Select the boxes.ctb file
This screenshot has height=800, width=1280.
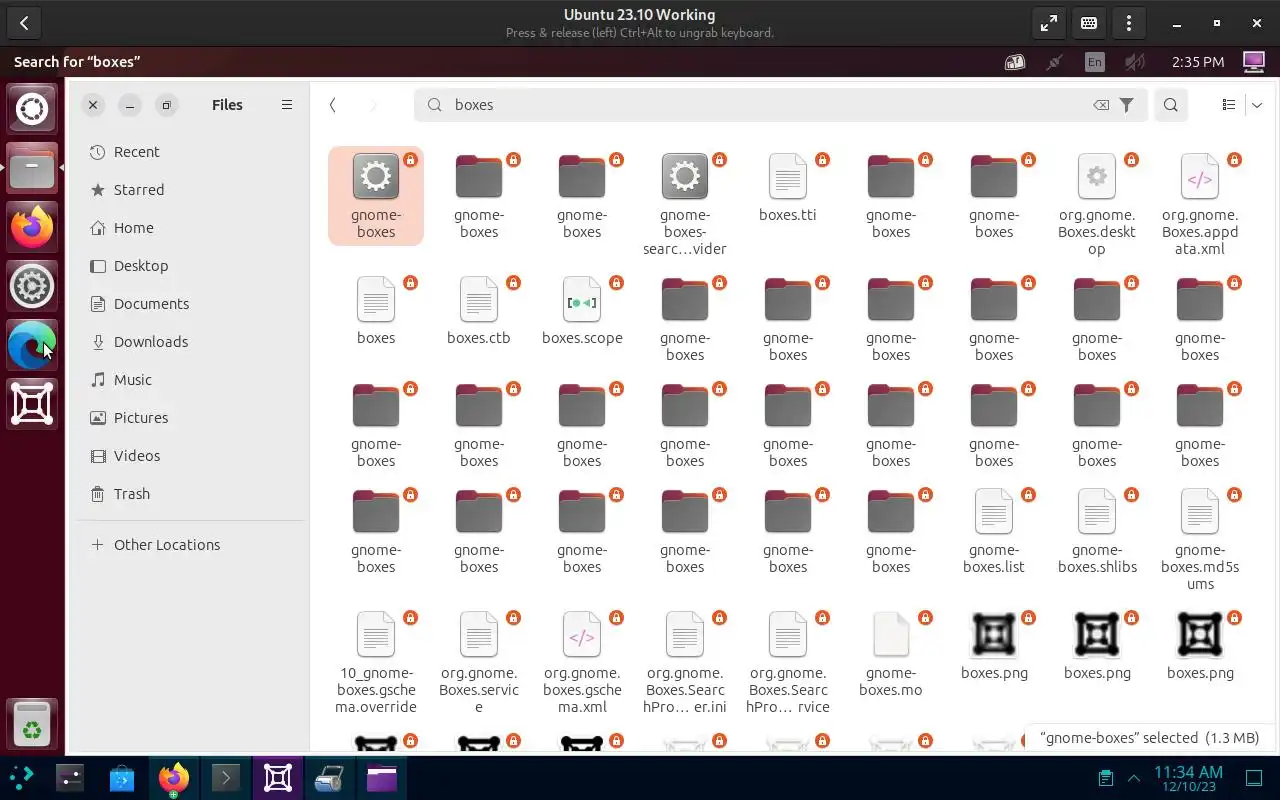pyautogui.click(x=479, y=311)
